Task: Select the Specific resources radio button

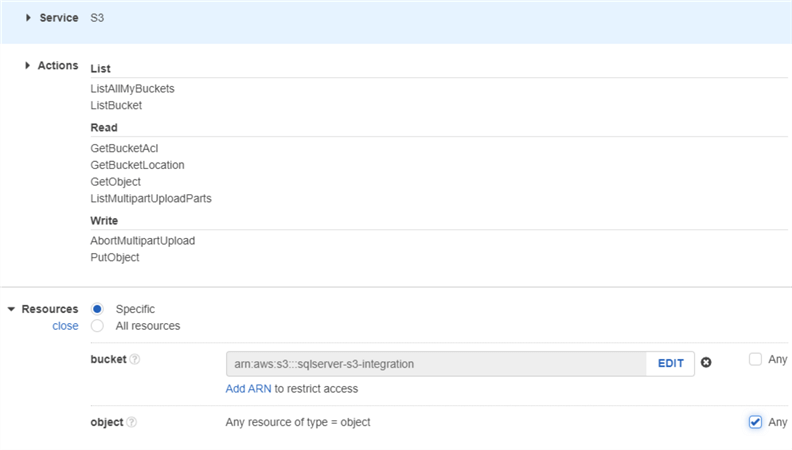Action: [x=97, y=309]
